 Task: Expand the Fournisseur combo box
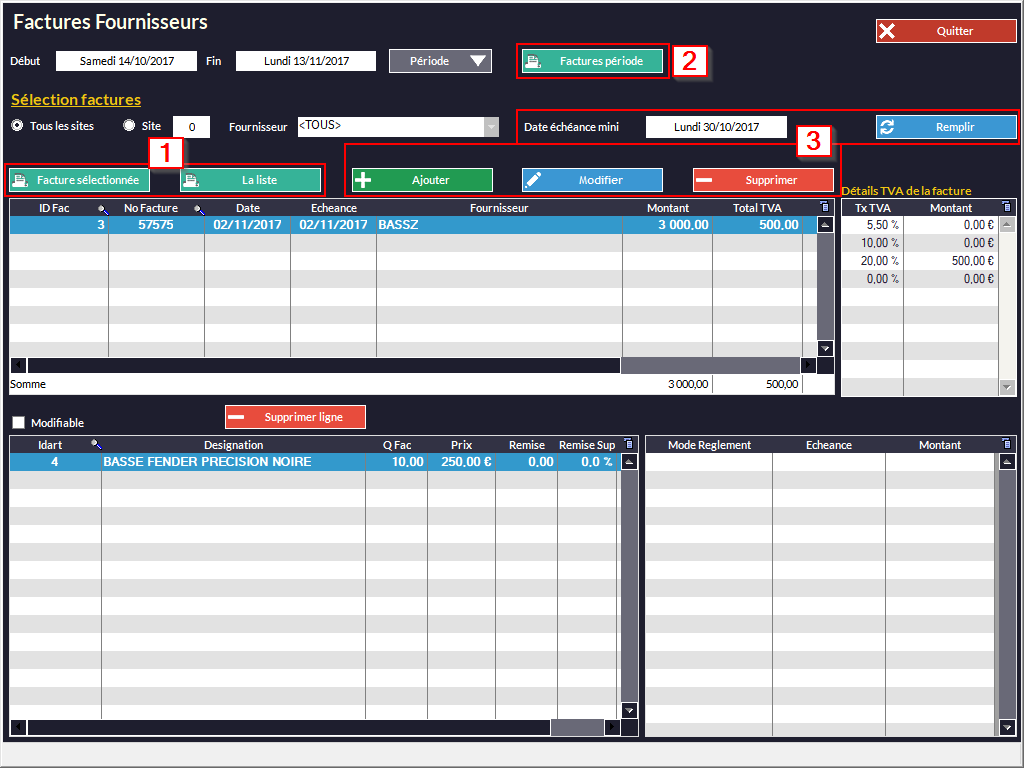tap(491, 127)
